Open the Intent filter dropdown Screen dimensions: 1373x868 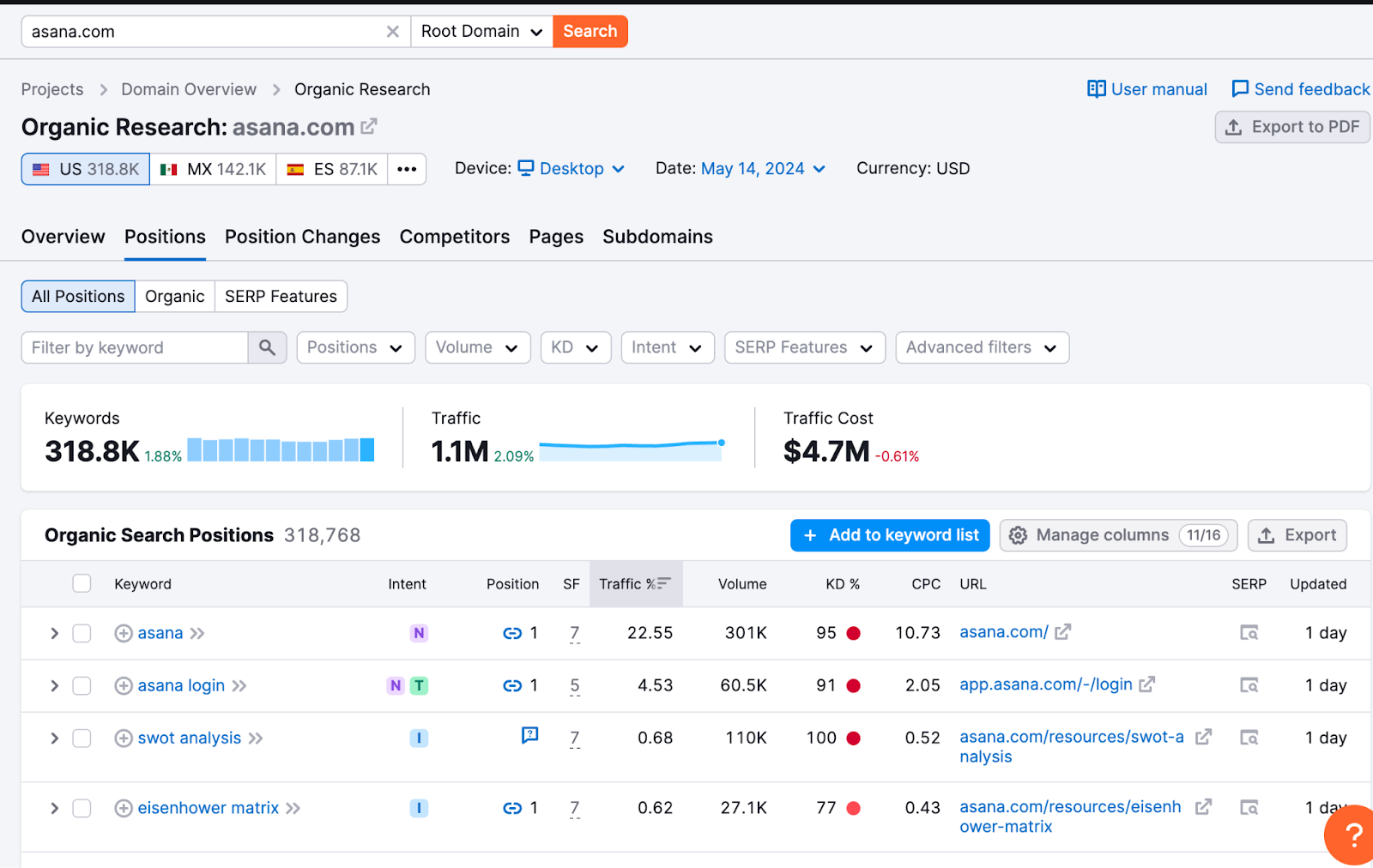point(667,347)
